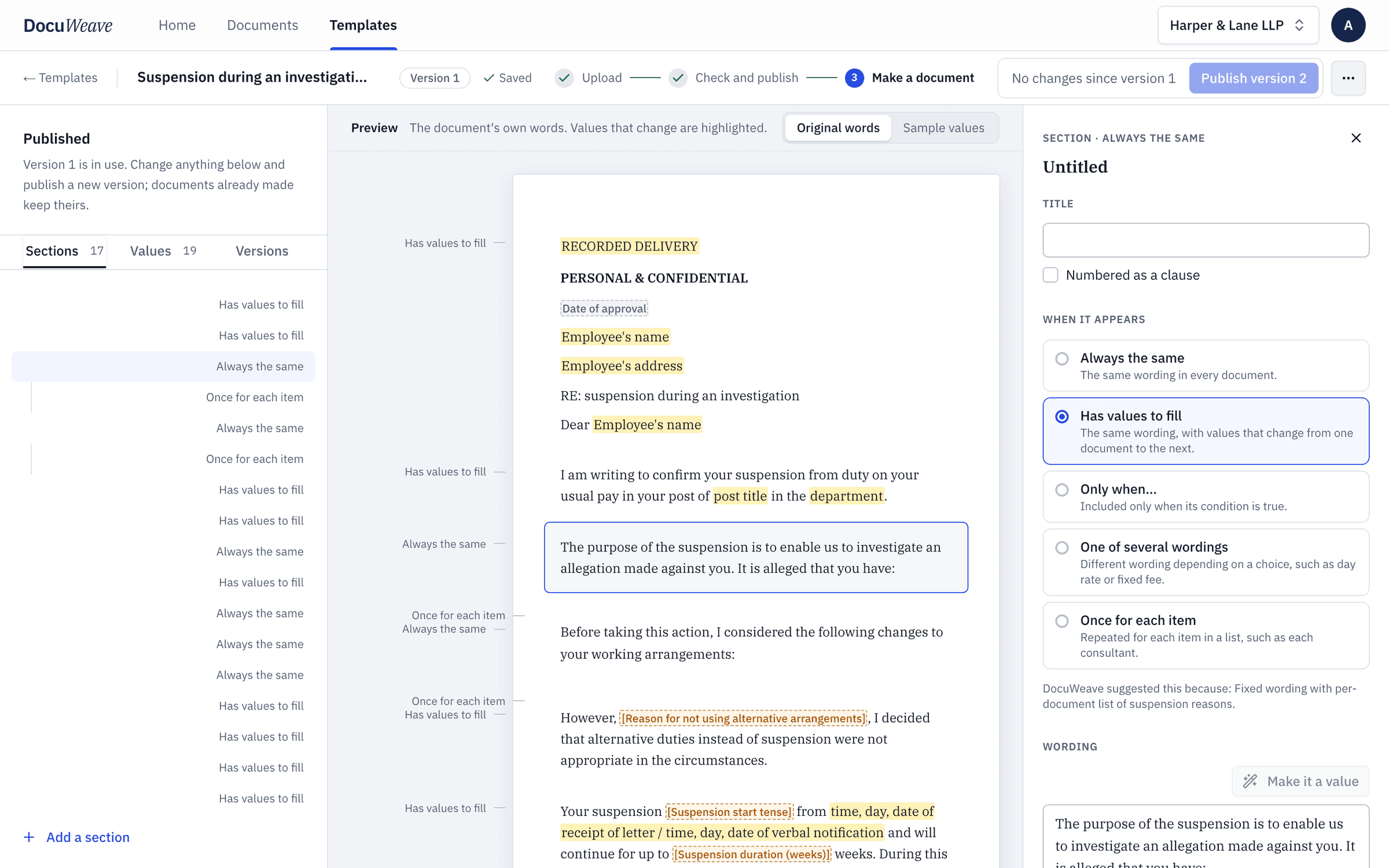Open the user avatar 'A' menu
Screen dimensions: 1389x868
click(x=1348, y=25)
